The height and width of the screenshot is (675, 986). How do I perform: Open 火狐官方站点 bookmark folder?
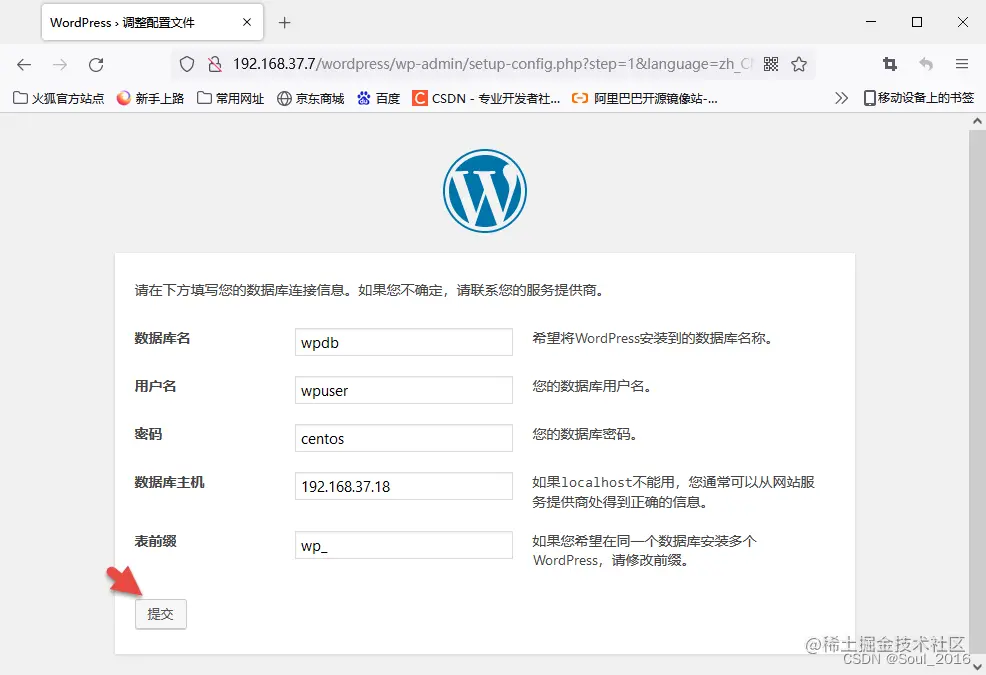pos(58,98)
